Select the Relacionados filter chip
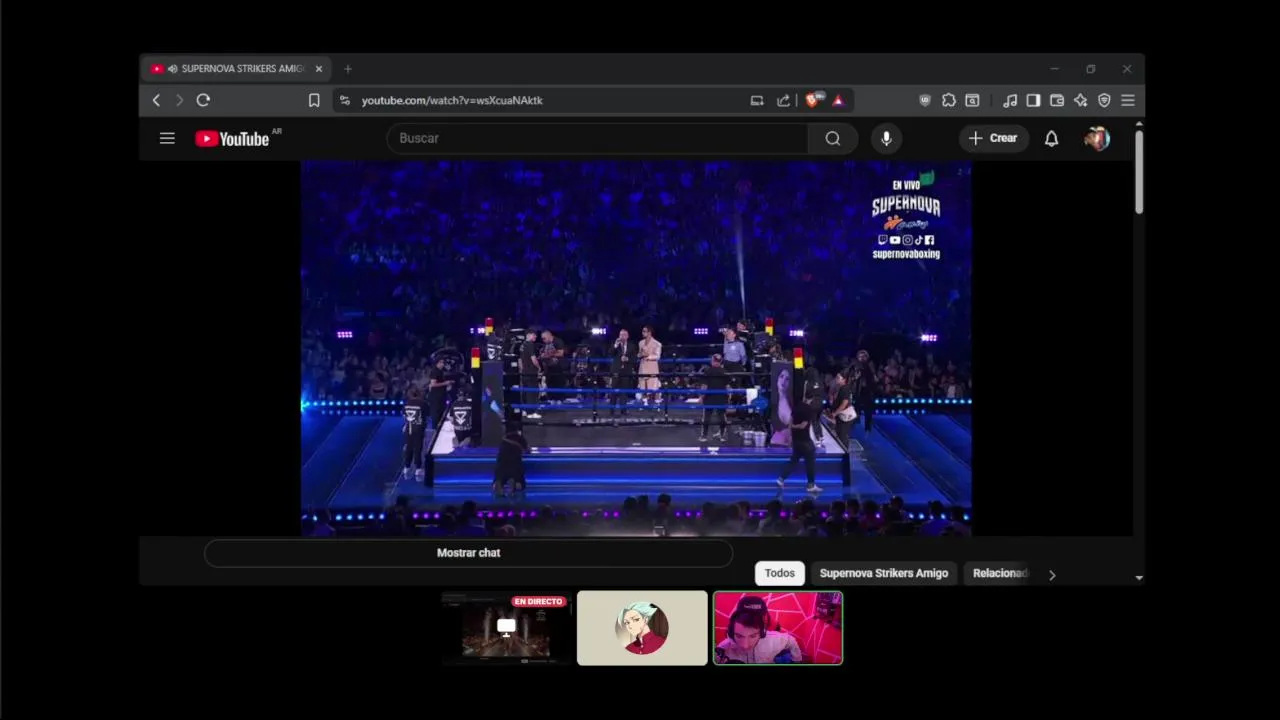 (1000, 573)
